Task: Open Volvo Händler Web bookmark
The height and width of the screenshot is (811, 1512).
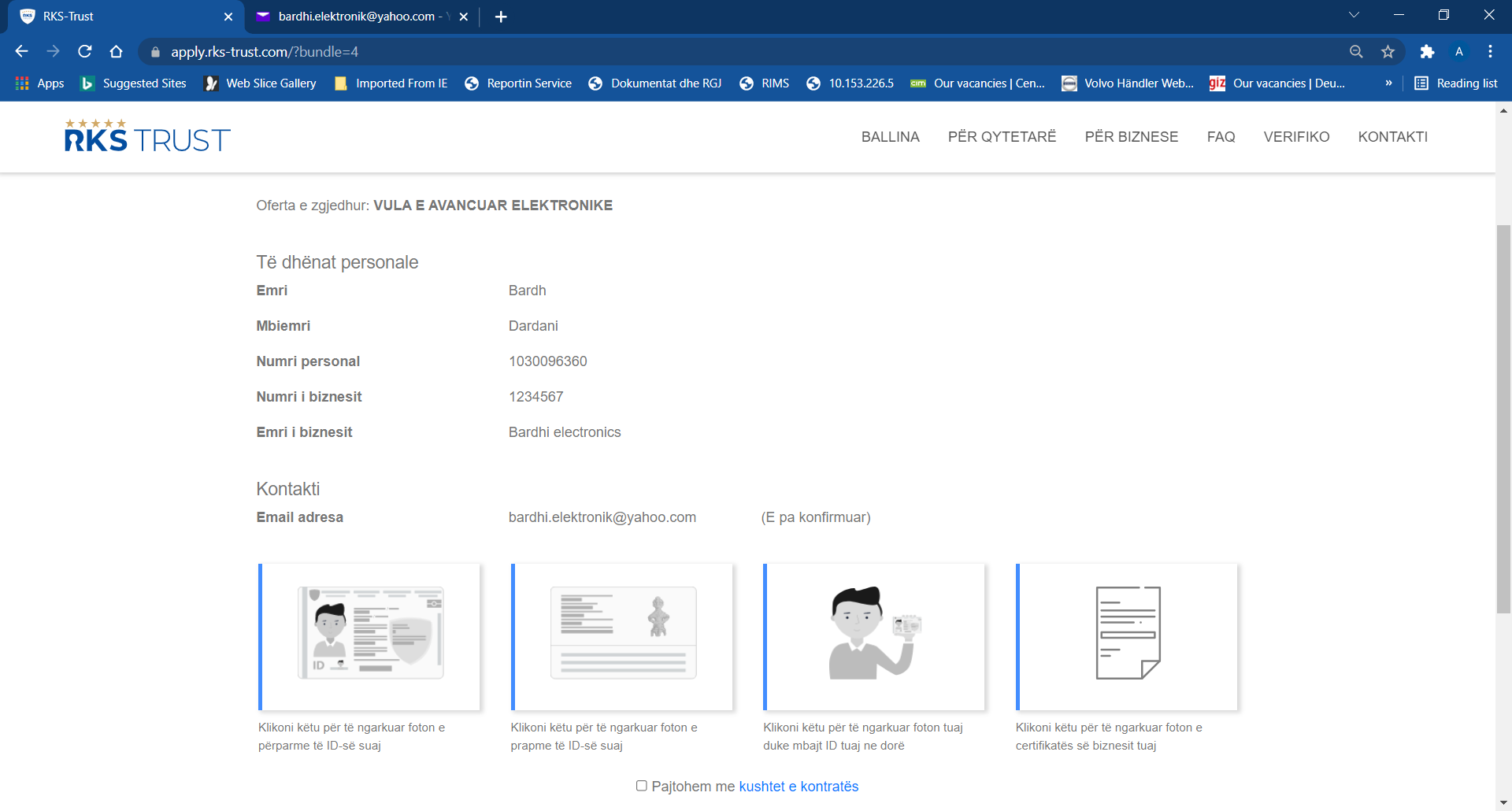Action: point(1128,83)
